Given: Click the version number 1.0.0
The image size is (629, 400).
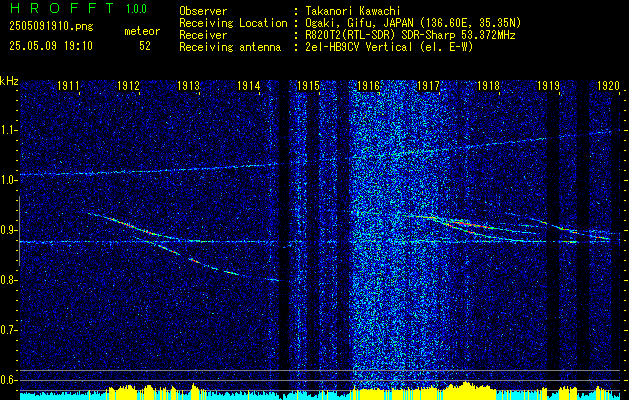Looking at the screenshot, I should (136, 8).
